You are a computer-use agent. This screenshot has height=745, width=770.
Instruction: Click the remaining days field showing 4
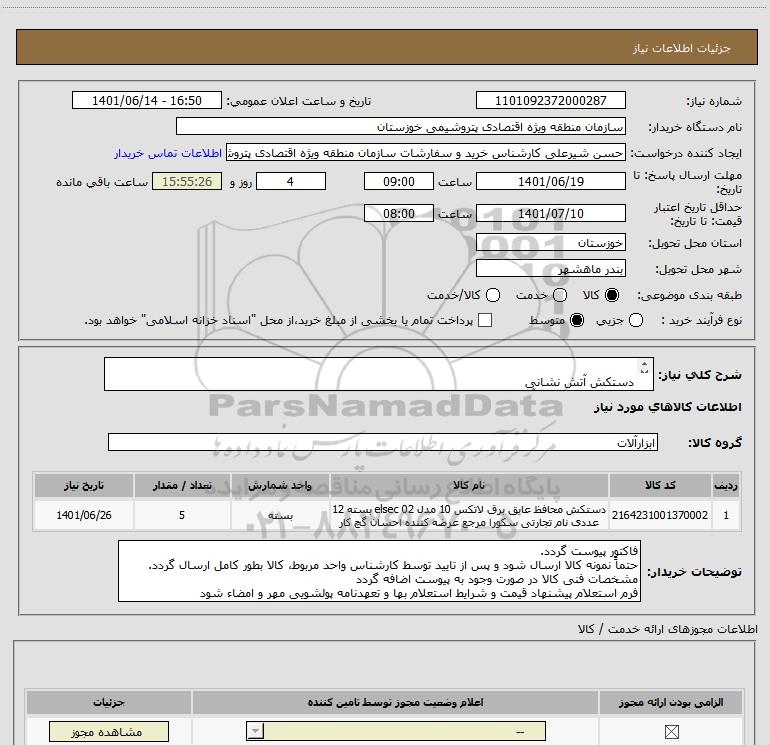pos(291,181)
